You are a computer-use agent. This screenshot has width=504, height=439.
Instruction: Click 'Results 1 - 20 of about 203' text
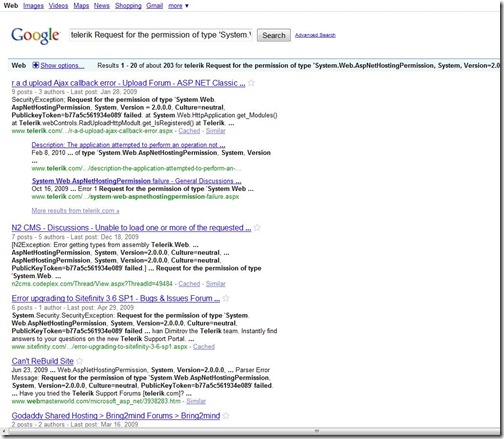pos(135,65)
